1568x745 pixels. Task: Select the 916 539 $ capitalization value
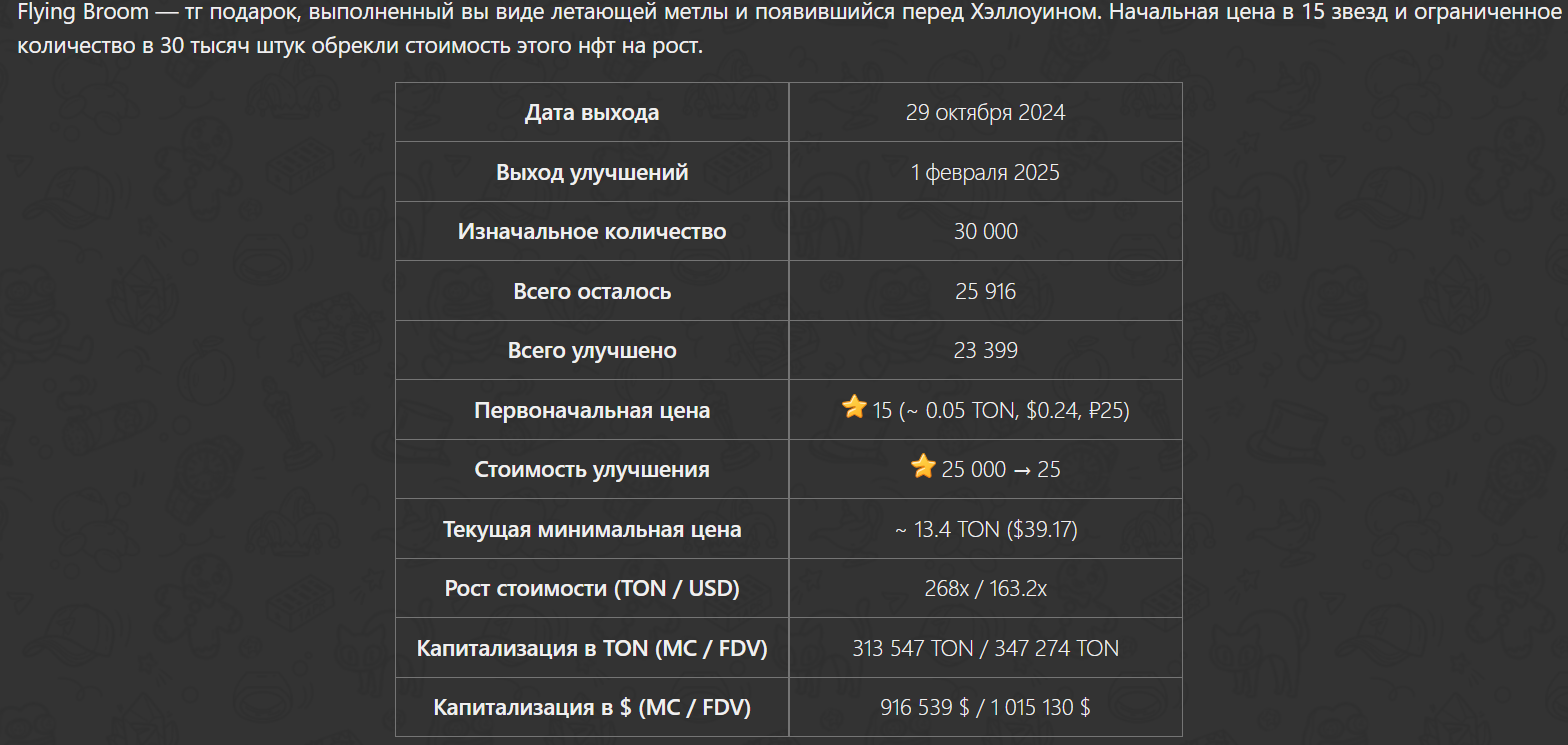click(925, 707)
